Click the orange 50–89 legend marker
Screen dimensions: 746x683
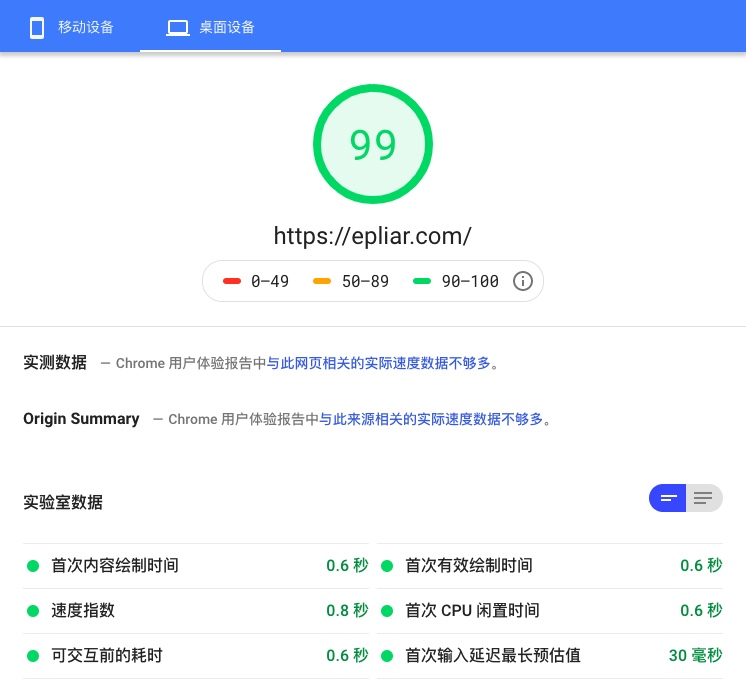[x=322, y=281]
